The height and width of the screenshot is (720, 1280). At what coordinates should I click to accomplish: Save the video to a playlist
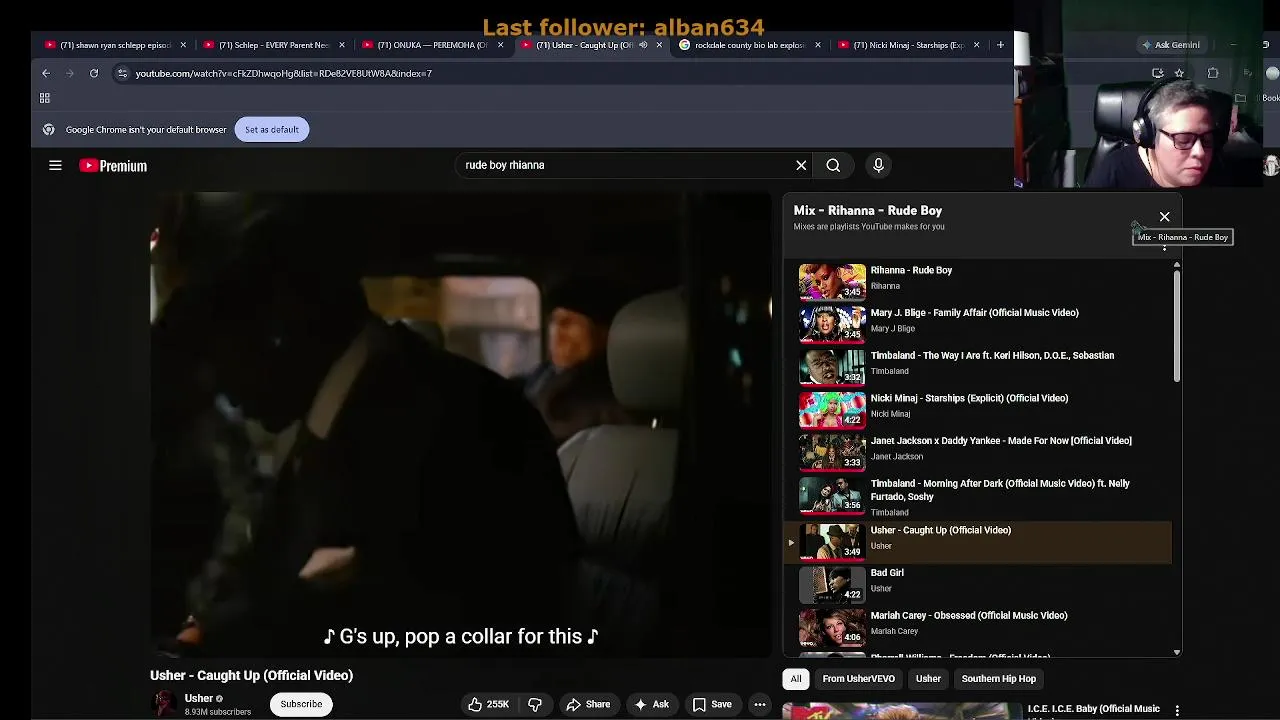(x=712, y=704)
